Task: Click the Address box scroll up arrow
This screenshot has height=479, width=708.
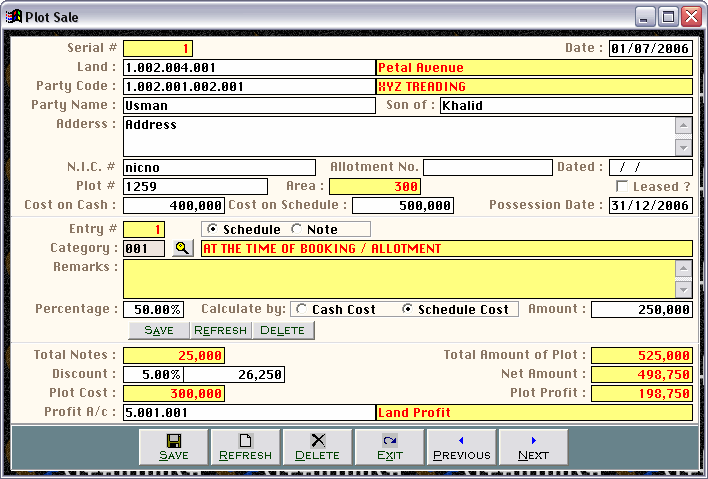Action: tap(683, 125)
